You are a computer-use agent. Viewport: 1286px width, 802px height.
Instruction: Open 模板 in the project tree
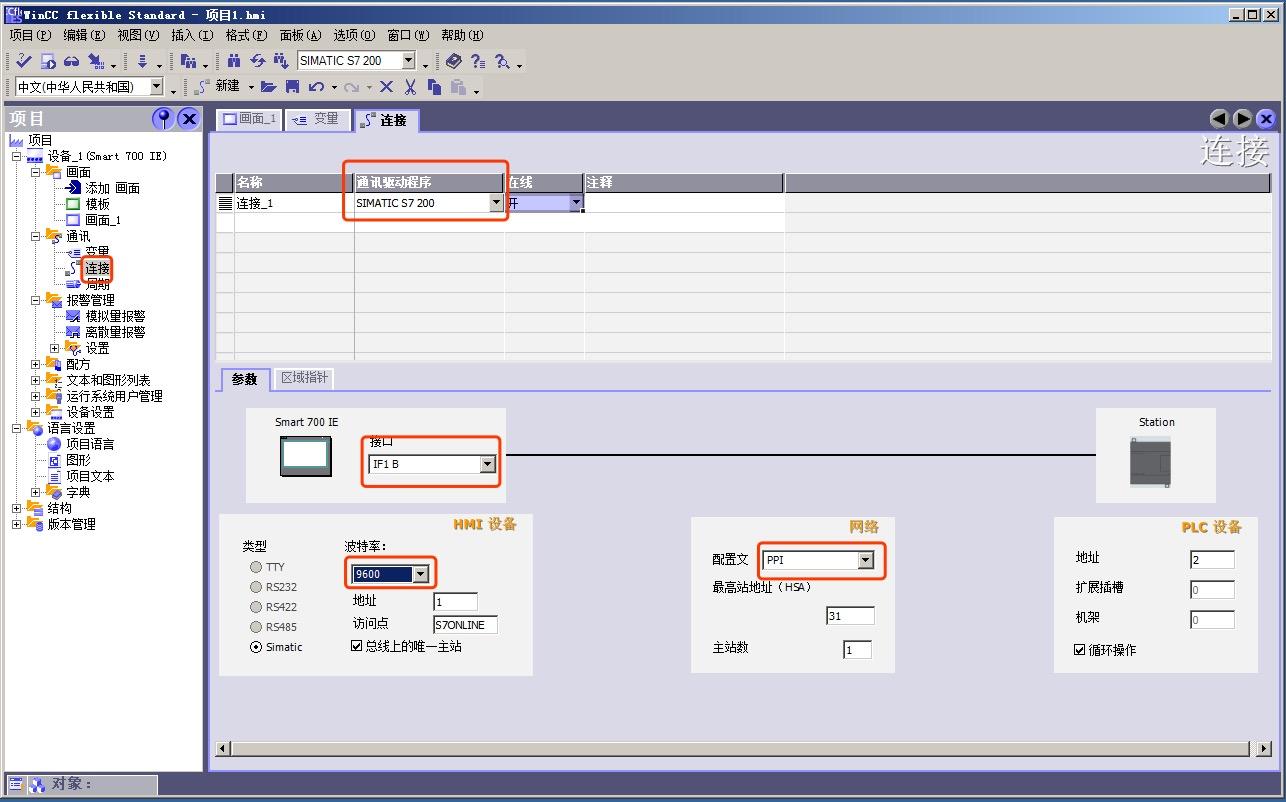click(x=97, y=204)
